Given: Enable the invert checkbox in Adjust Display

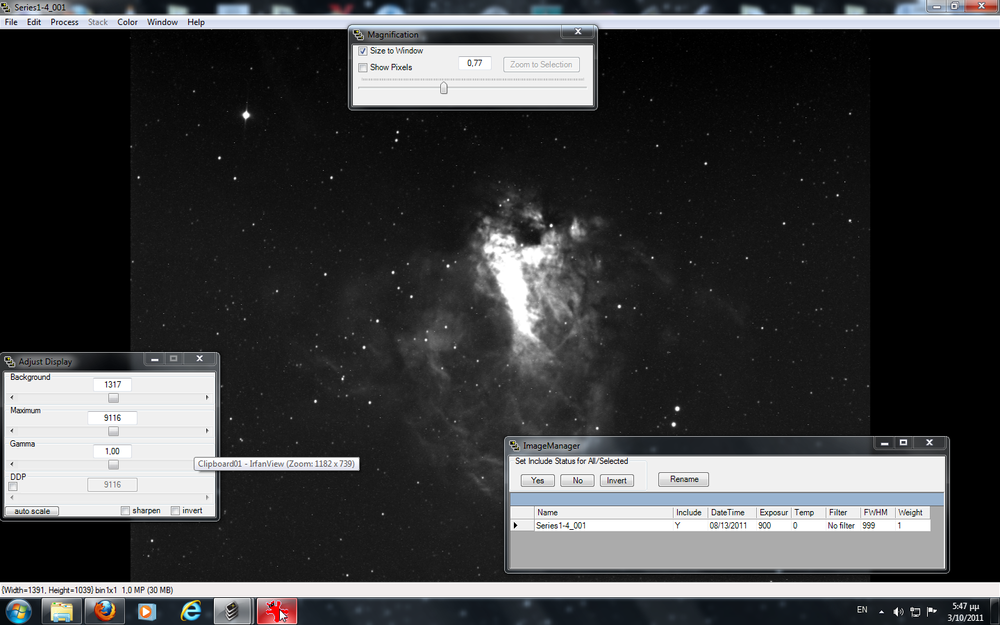Looking at the screenshot, I should (x=175, y=511).
